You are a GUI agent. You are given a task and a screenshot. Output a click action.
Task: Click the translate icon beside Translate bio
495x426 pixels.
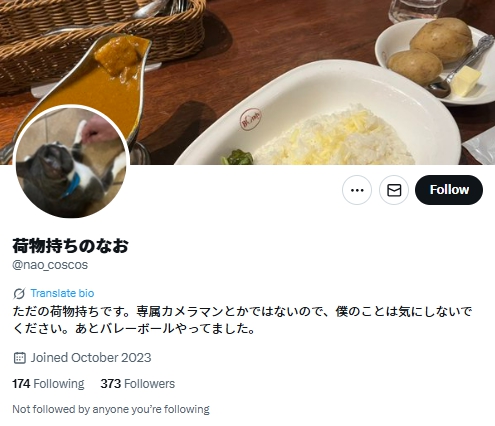pyautogui.click(x=19, y=293)
